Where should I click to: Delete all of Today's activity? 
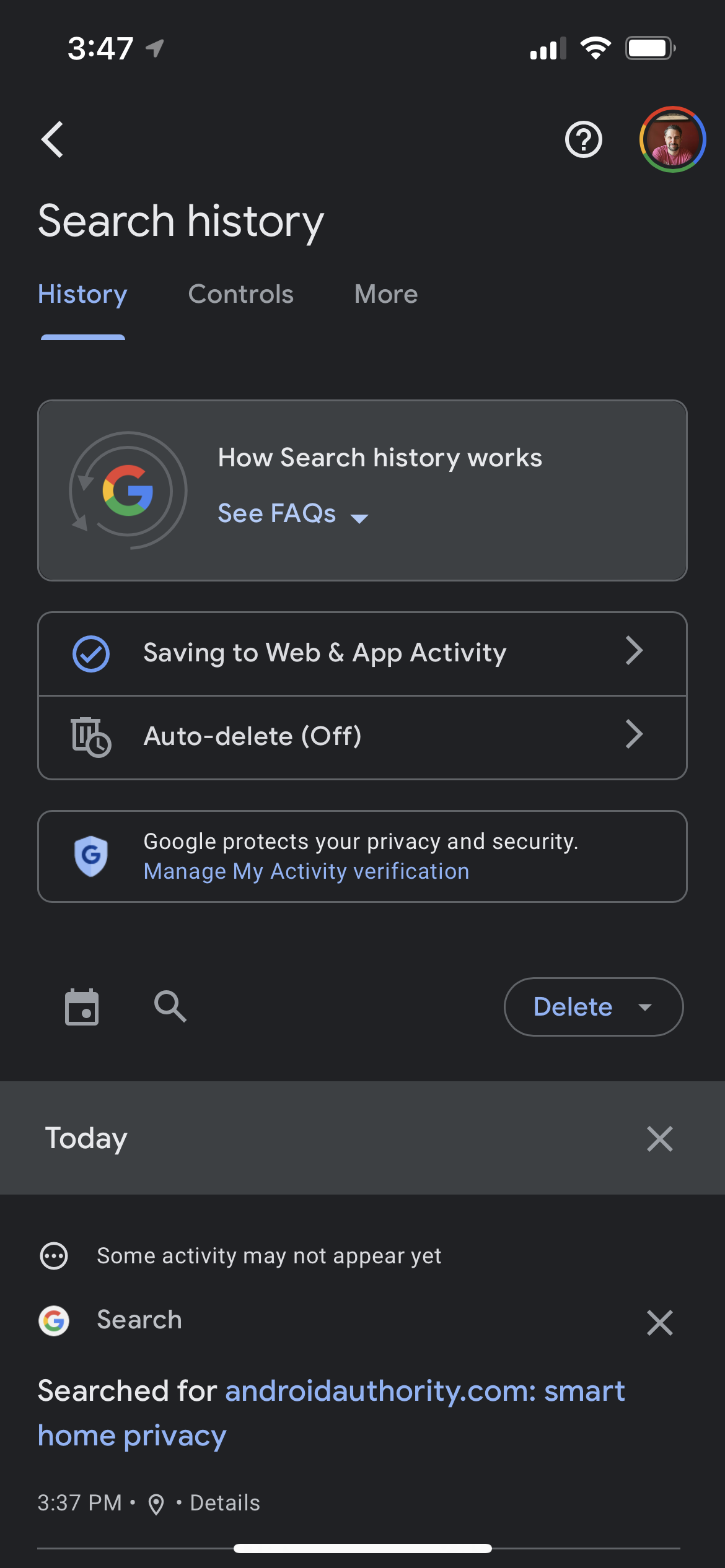659,1138
